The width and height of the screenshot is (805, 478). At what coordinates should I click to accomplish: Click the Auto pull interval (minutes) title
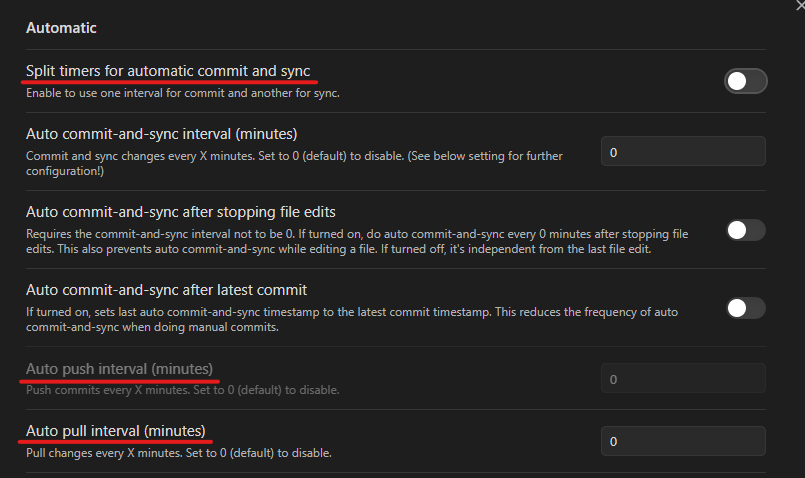116,431
